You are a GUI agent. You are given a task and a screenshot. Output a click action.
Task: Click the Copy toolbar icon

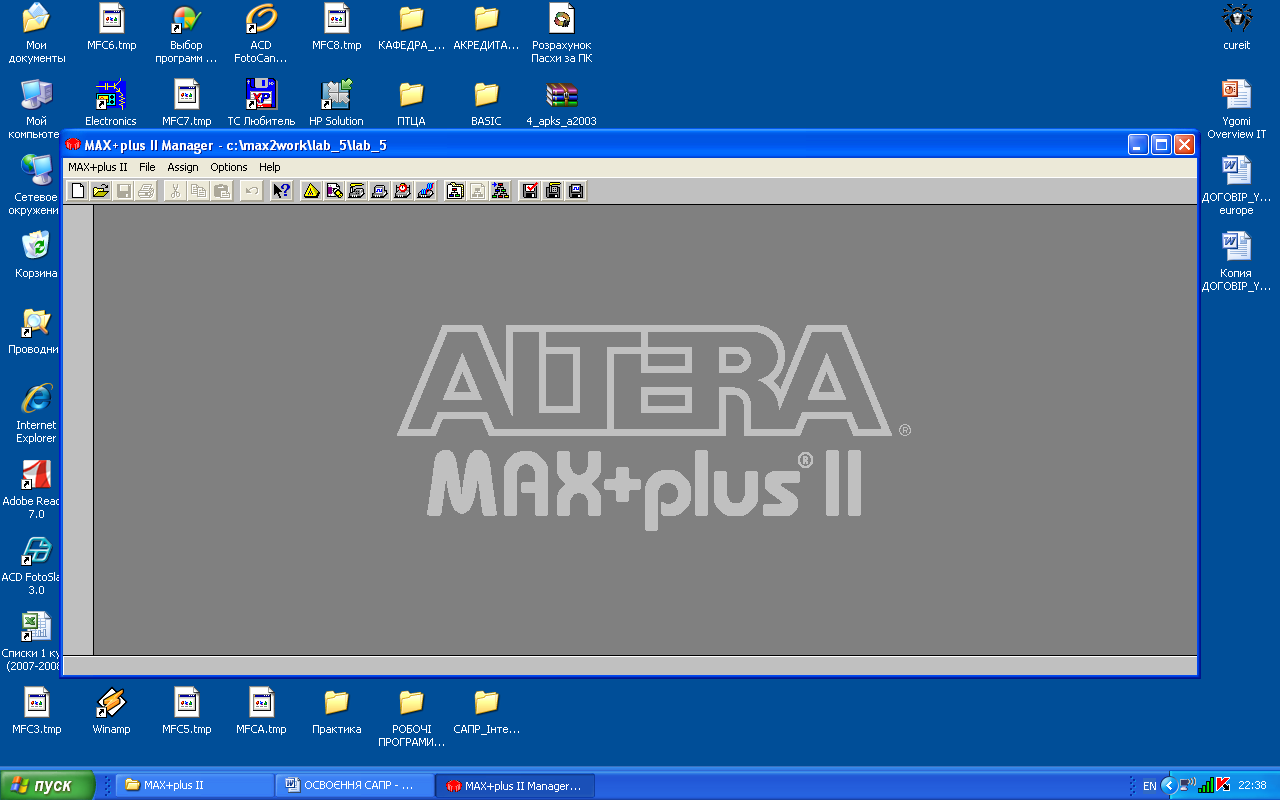pyautogui.click(x=198, y=190)
